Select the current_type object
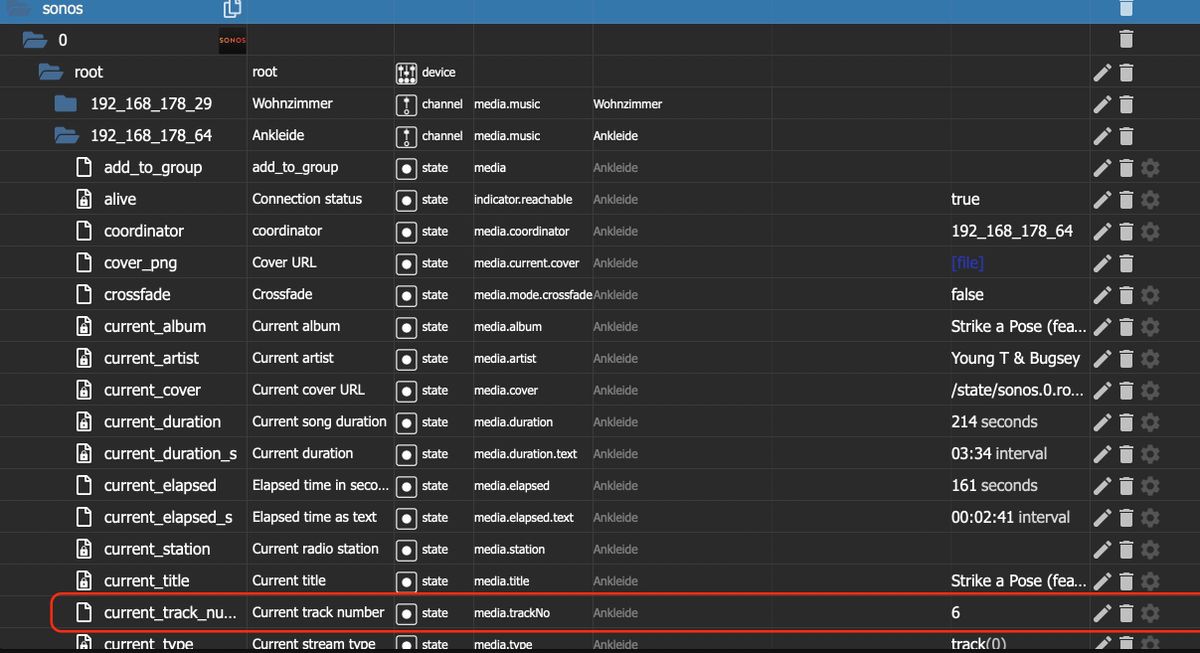Viewport: 1200px width, 653px height. [148, 643]
